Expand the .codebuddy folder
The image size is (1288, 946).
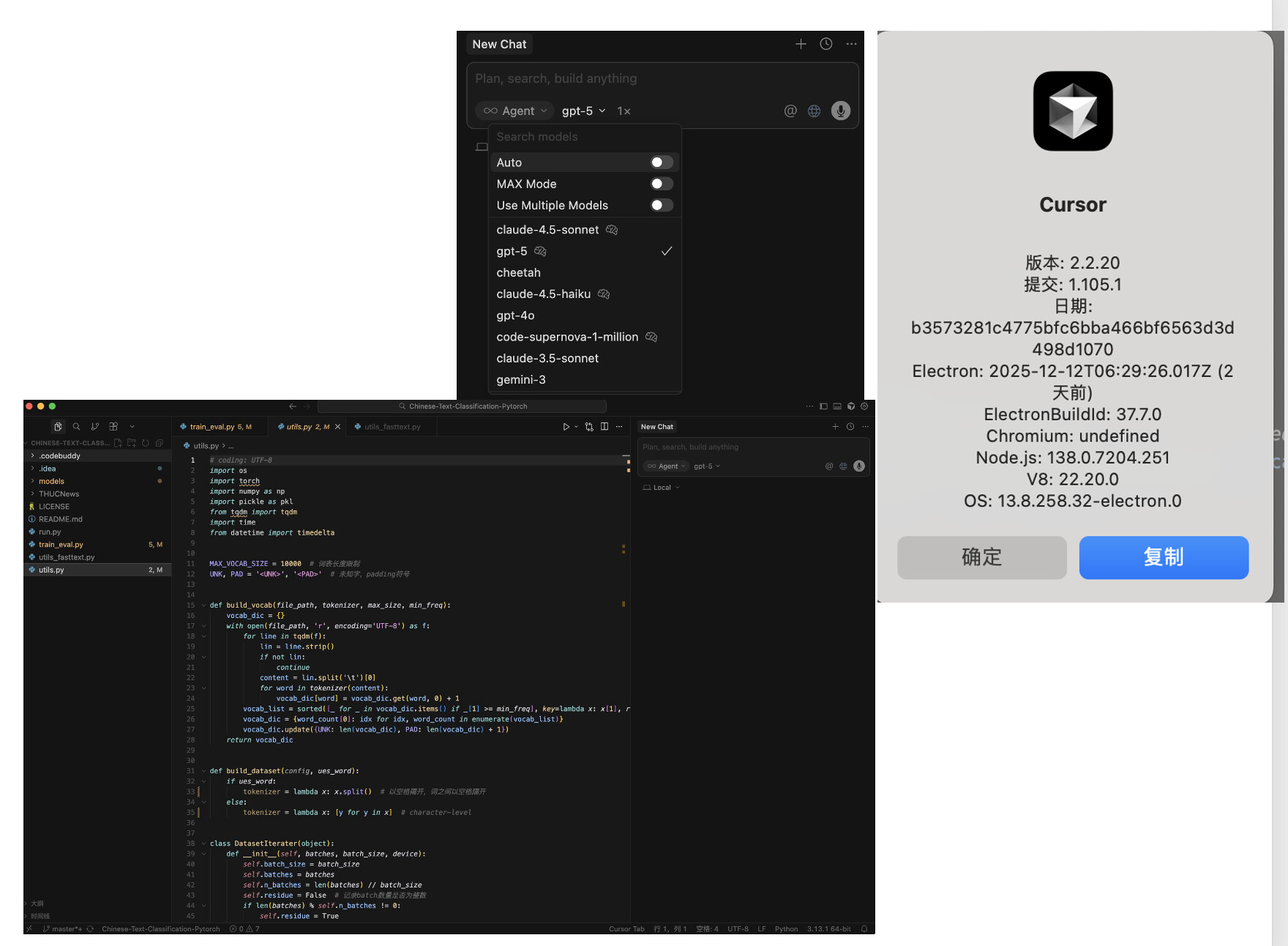[97, 456]
